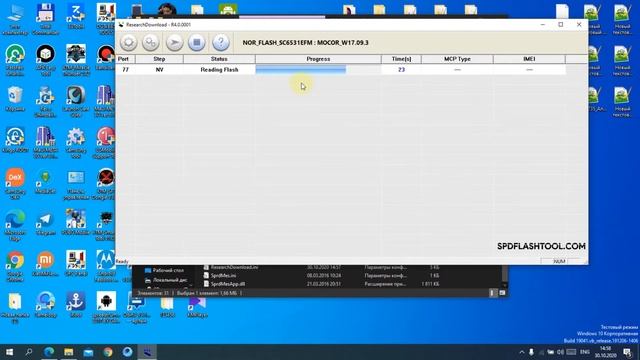Click the volume speaker tray icon
Screen dimensions: 640x360
click(560, 352)
